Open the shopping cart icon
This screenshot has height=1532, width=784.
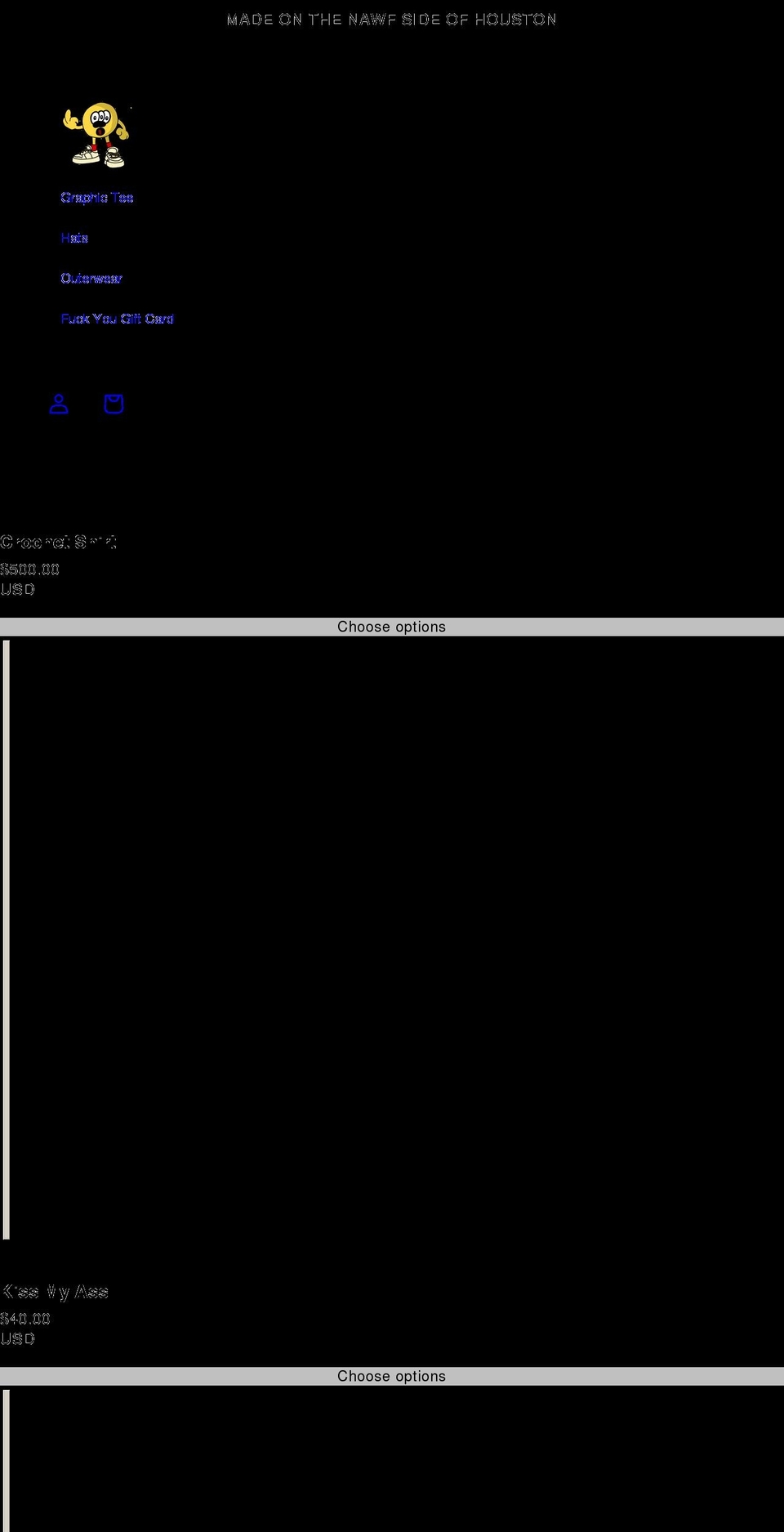[x=114, y=404]
